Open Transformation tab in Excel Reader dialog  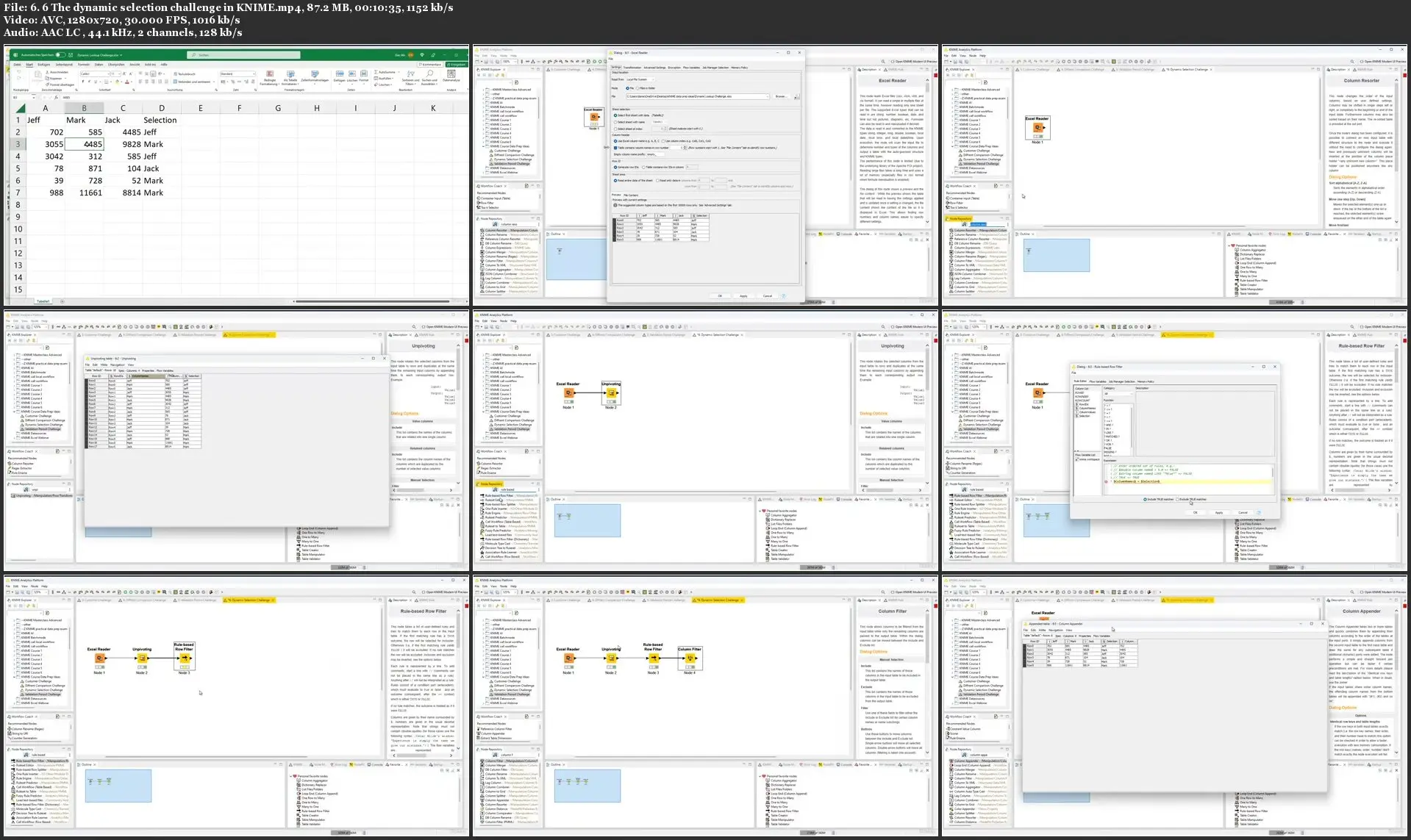click(x=632, y=68)
